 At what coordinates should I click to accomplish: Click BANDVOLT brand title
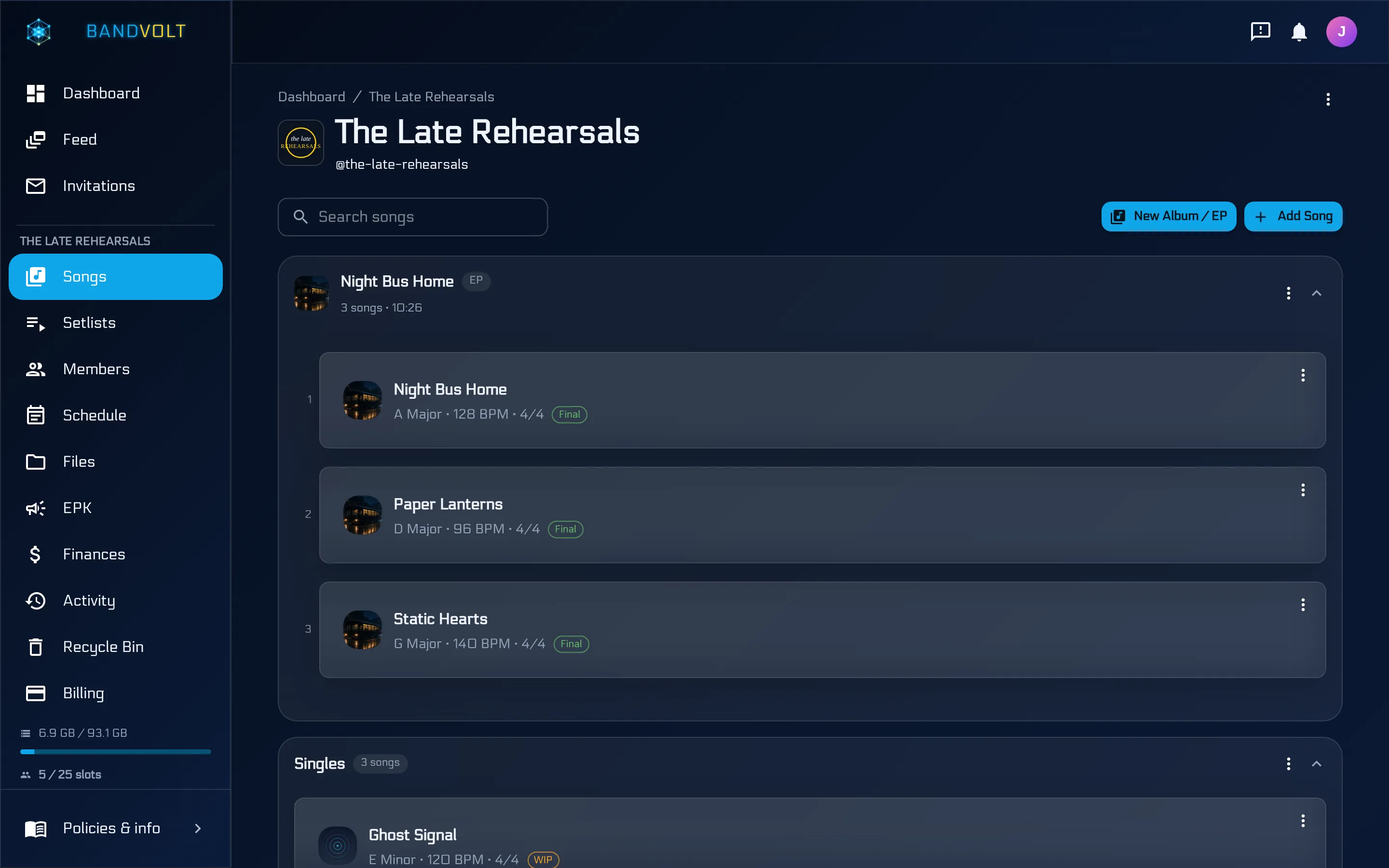click(x=136, y=31)
